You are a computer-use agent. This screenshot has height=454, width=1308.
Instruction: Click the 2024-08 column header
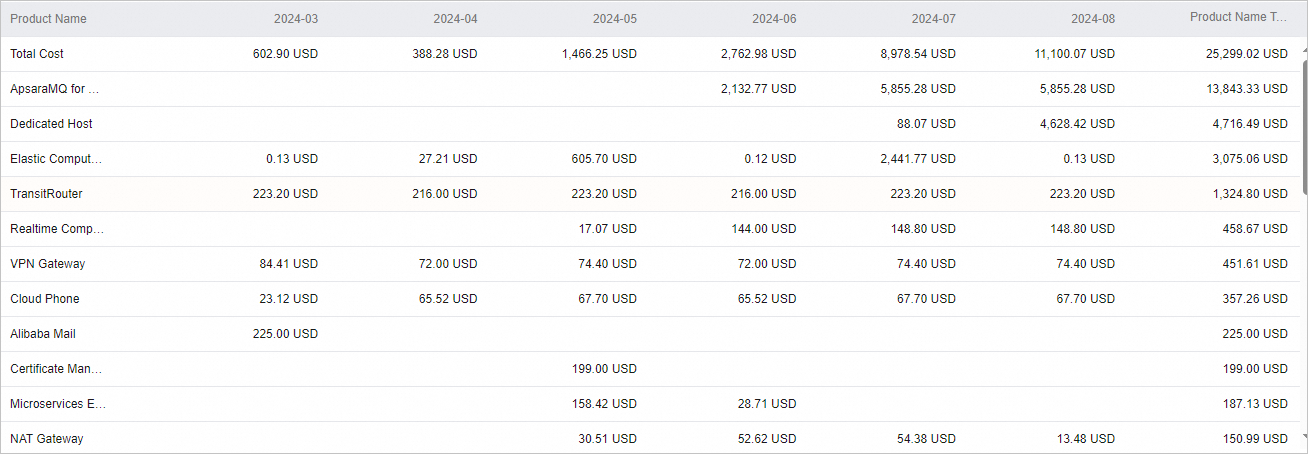[x=1092, y=19]
